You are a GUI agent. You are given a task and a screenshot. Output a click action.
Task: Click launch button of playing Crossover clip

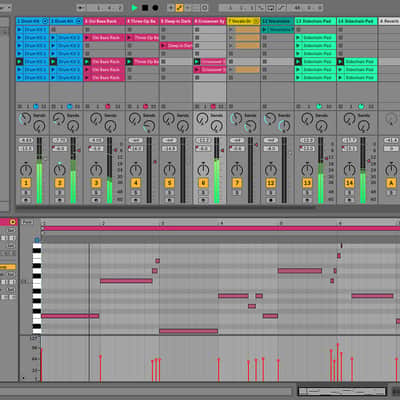tap(197, 62)
